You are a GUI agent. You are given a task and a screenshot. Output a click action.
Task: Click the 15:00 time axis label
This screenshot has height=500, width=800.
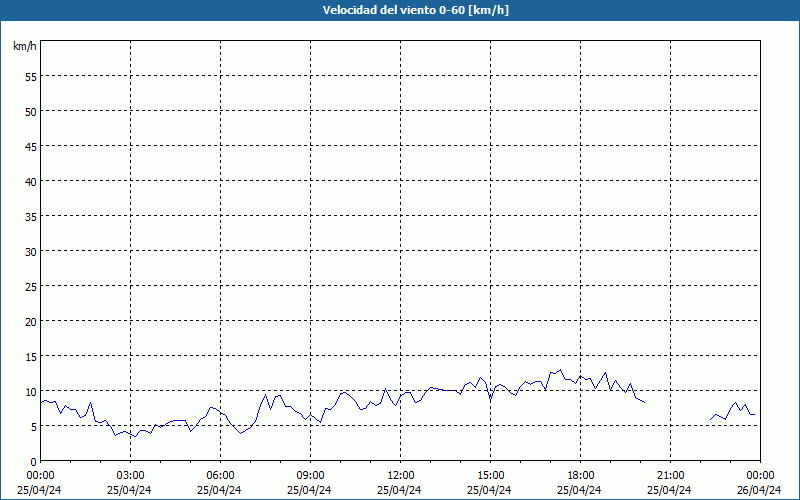pos(490,476)
